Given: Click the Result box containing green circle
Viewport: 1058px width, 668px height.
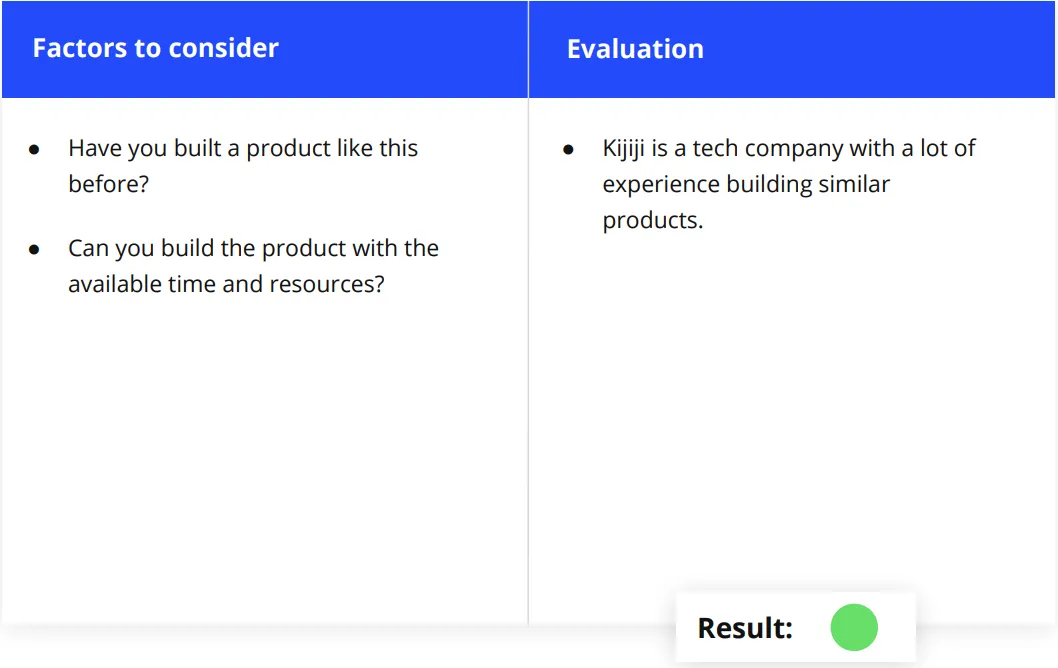Looking at the screenshot, I should (796, 628).
